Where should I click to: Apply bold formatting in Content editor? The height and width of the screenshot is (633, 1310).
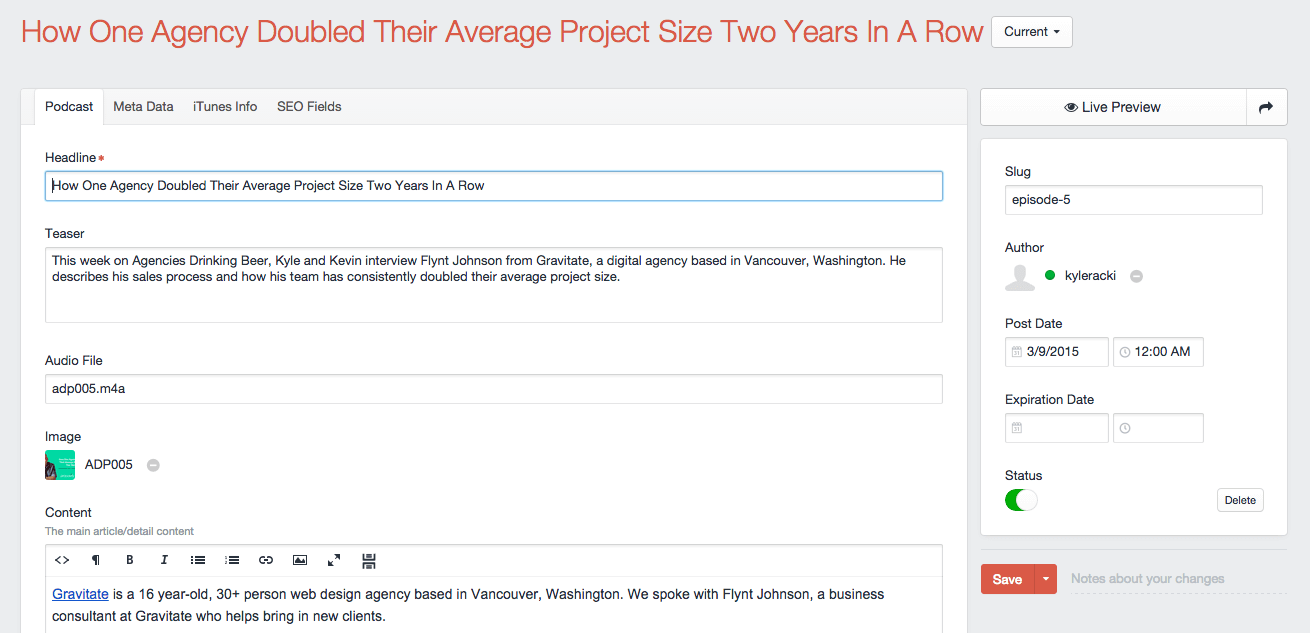(130, 561)
